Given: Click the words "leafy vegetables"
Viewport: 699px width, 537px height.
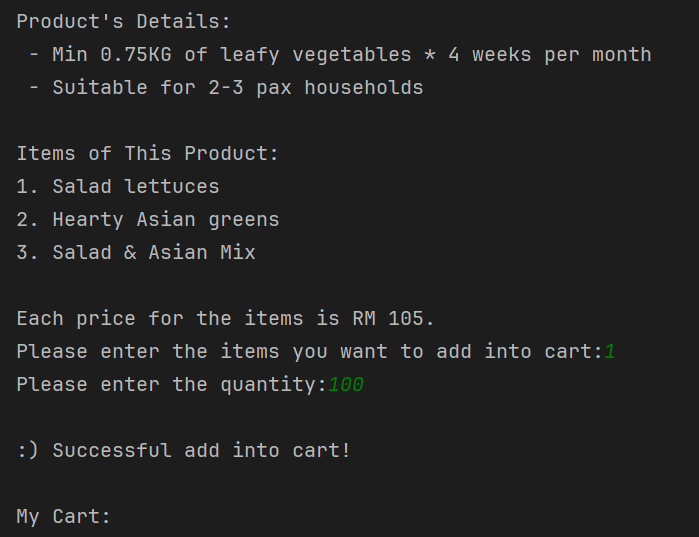Looking at the screenshot, I should [315, 54].
